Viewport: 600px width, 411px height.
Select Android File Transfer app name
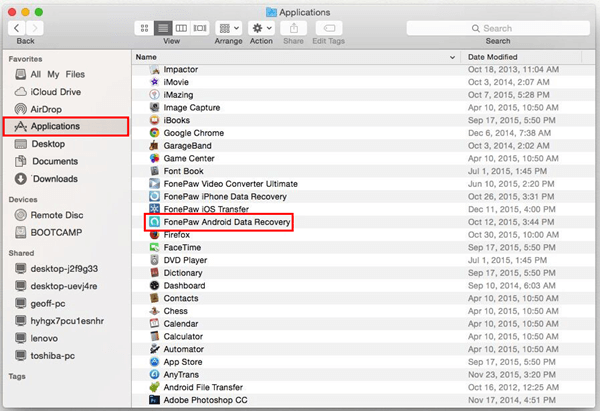pos(203,387)
